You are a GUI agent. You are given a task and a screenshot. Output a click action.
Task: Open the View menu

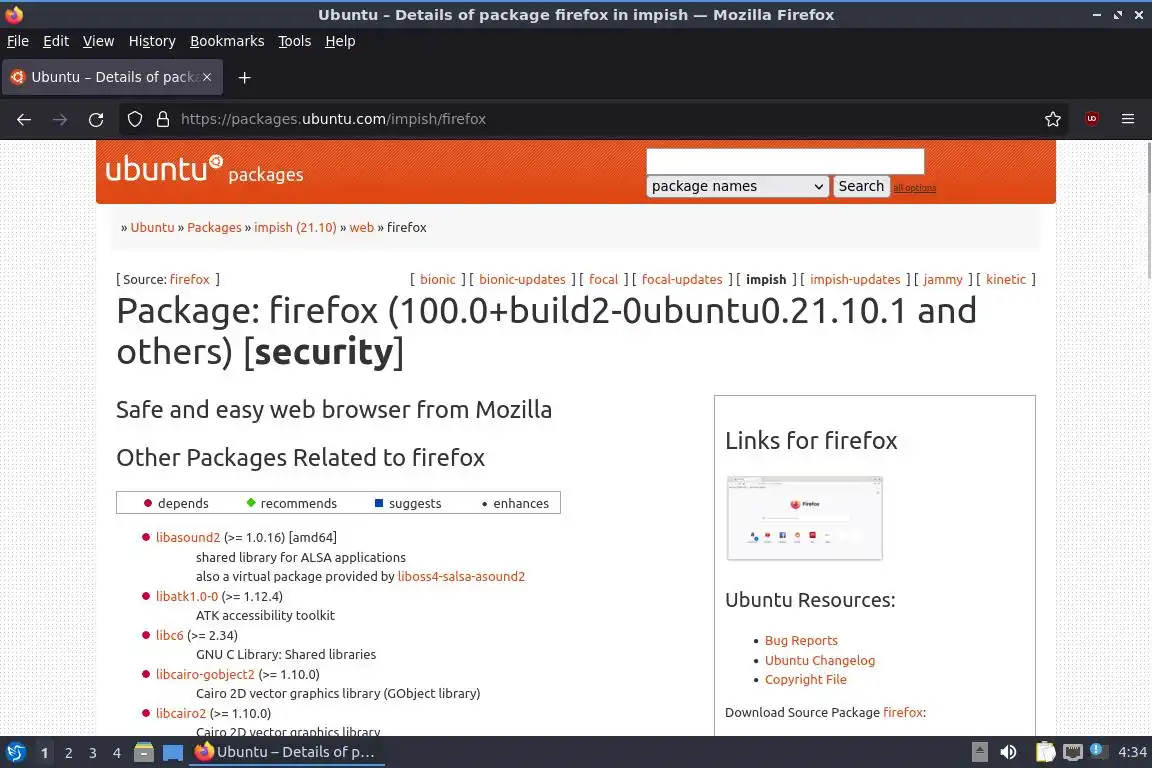click(x=98, y=41)
